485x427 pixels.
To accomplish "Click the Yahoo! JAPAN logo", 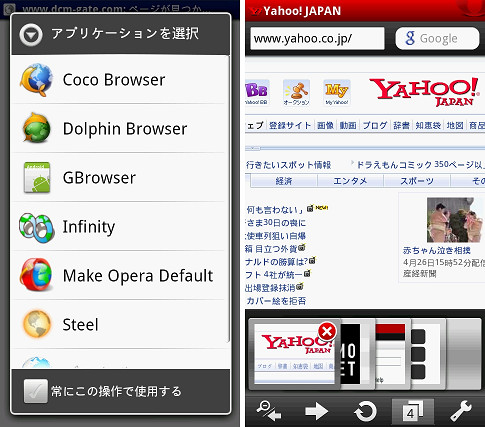I will pos(424,92).
